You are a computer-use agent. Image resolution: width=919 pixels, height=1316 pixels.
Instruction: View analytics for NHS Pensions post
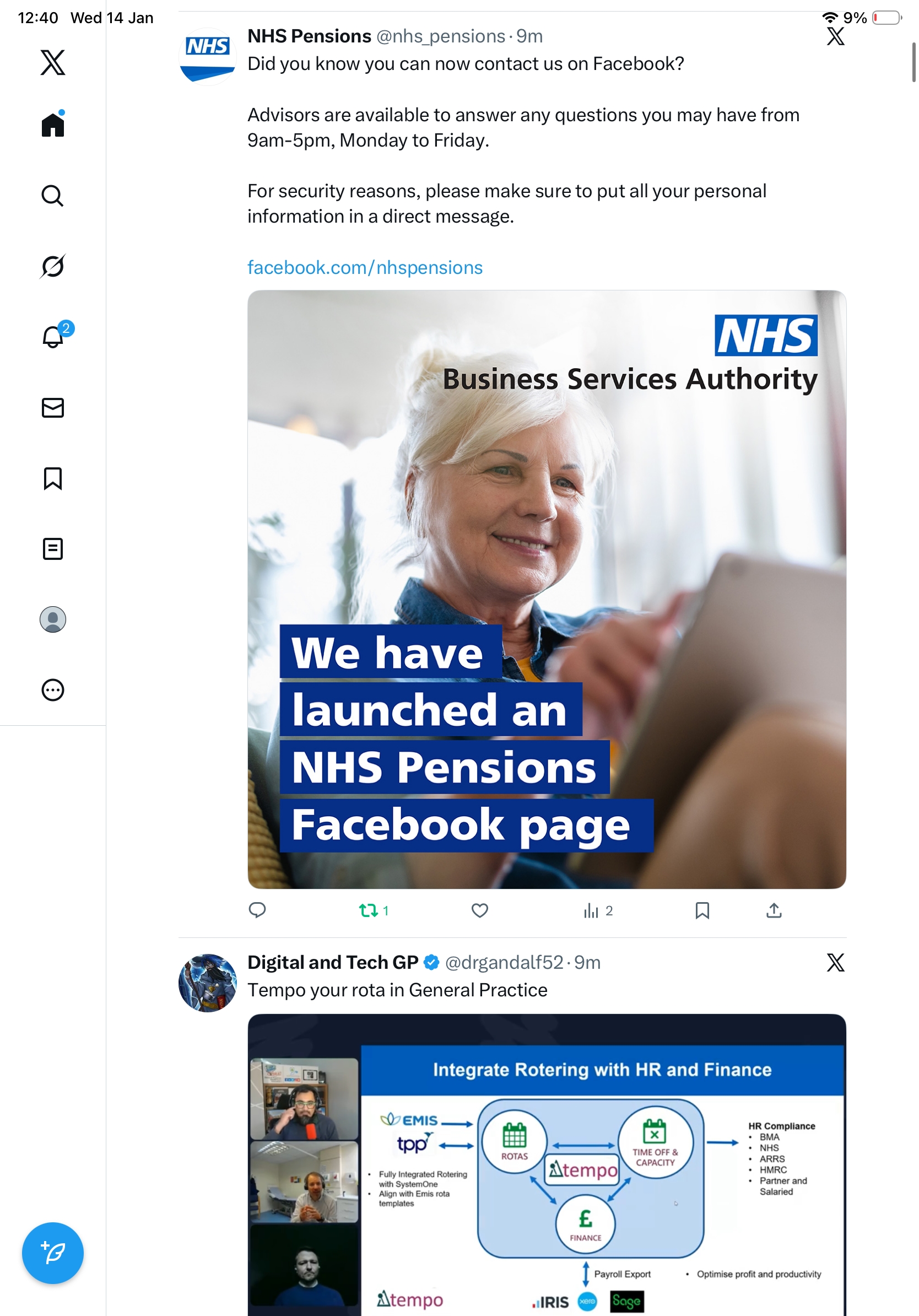coord(598,910)
